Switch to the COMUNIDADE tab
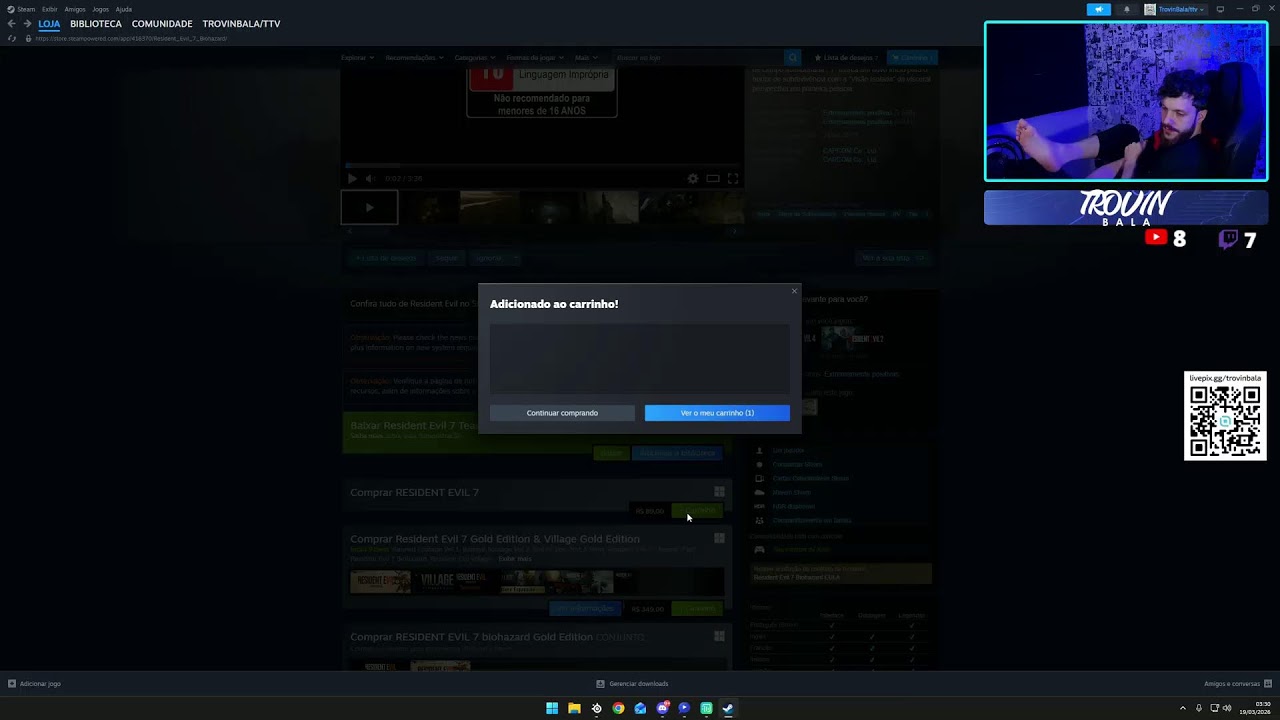 click(x=162, y=24)
